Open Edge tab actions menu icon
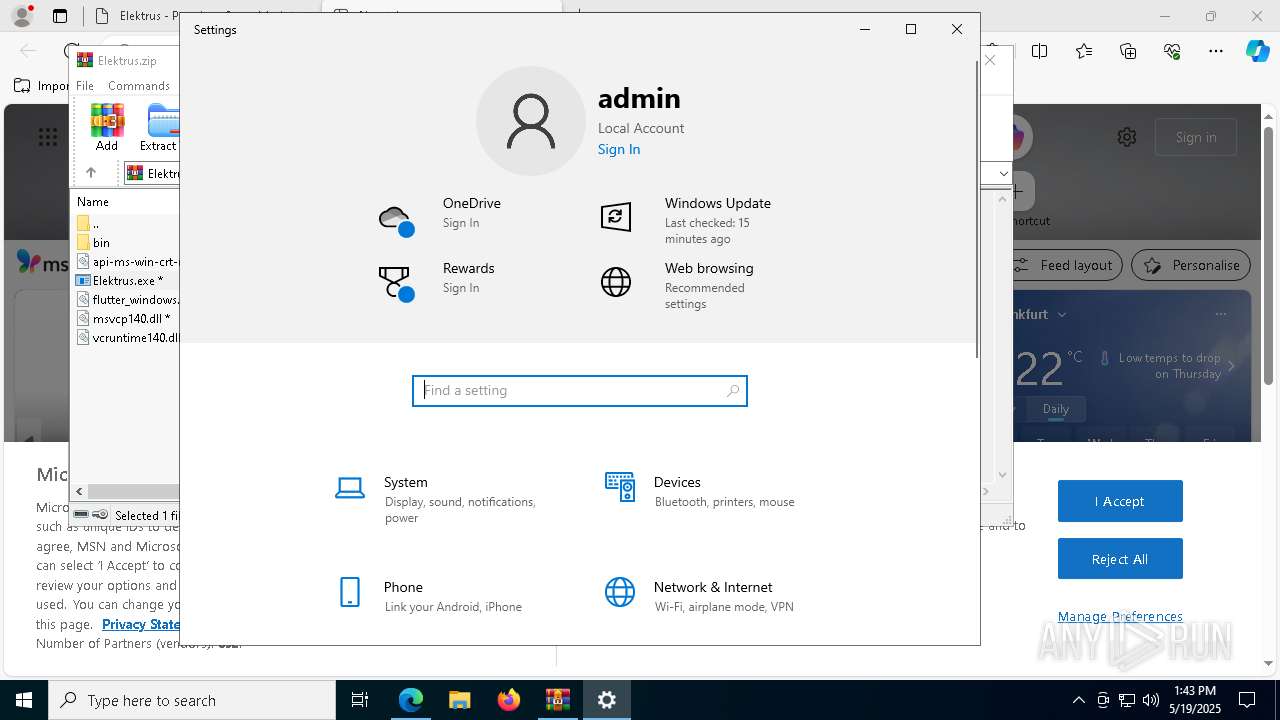This screenshot has height=720, width=1280. point(60,16)
